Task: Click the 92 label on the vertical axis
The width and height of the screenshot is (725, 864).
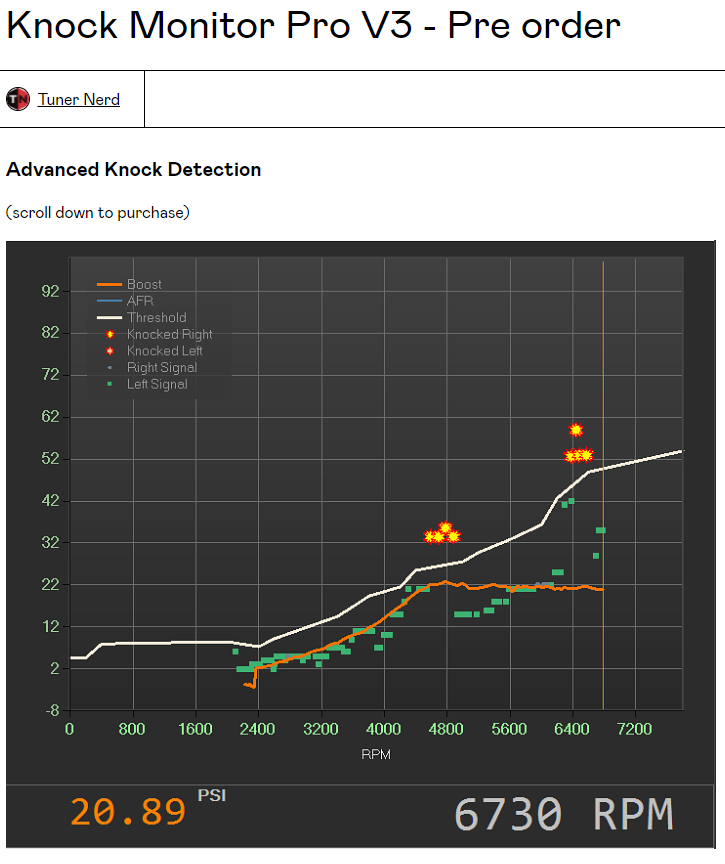Action: click(49, 291)
